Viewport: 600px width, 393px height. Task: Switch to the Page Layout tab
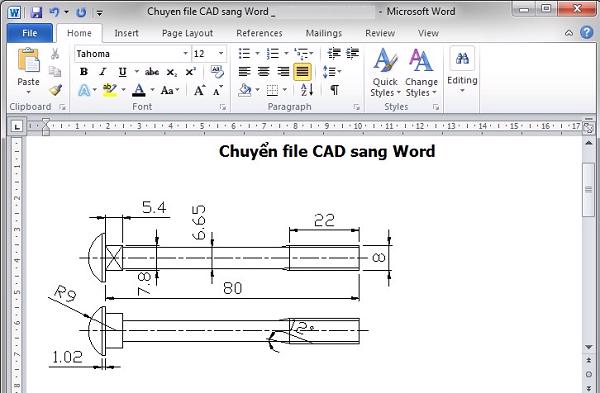pos(188,33)
